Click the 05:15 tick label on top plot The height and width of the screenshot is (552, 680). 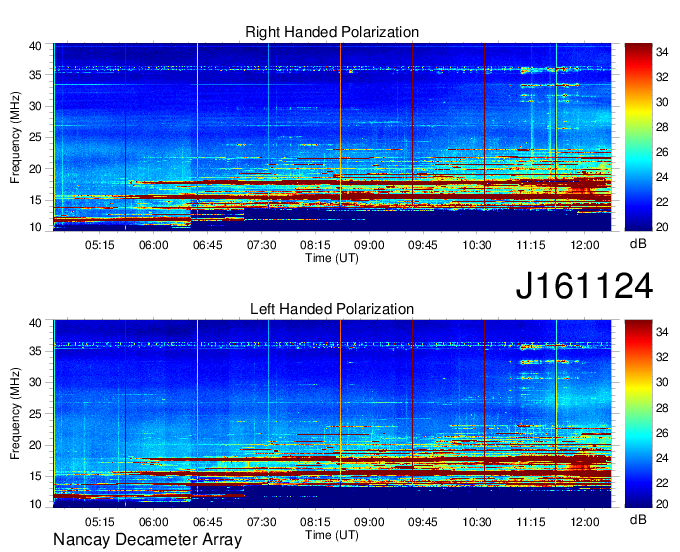click(x=100, y=245)
